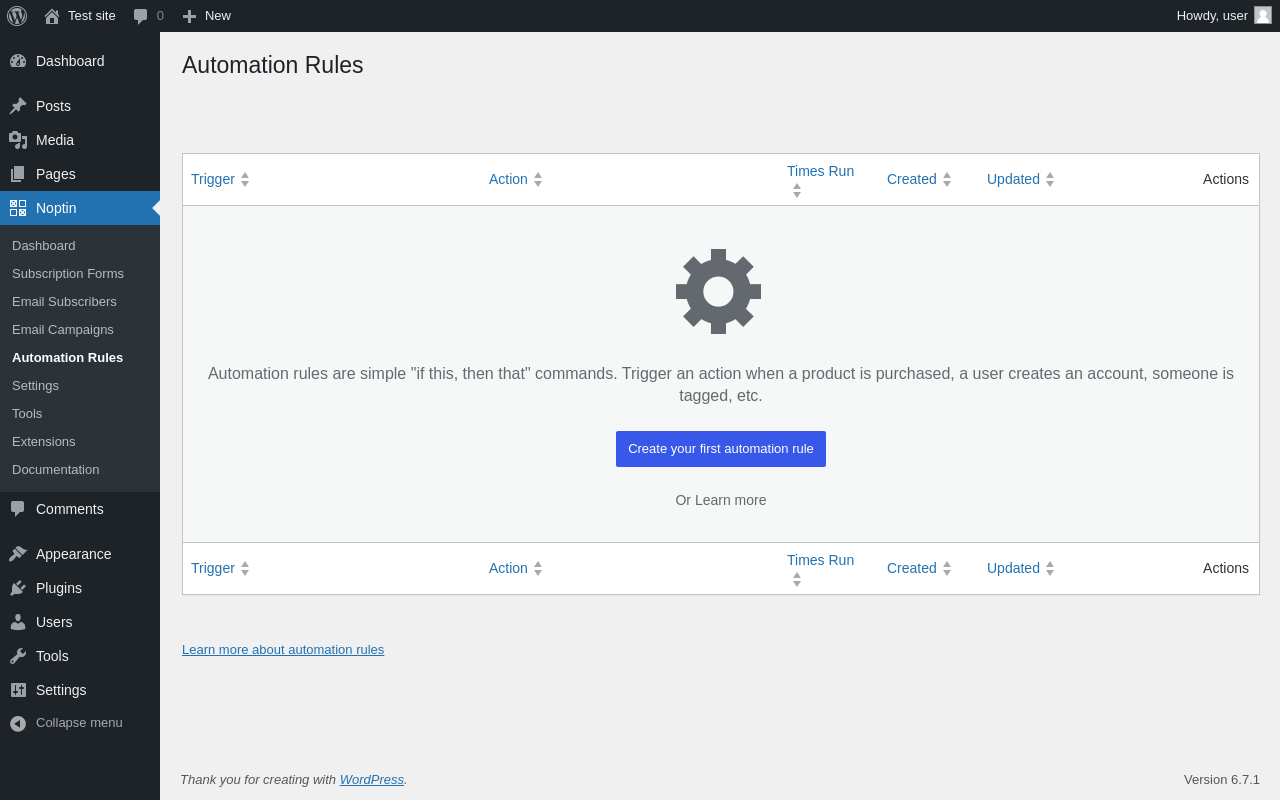Click the Actions column label in footer row
1280x800 pixels.
(1226, 568)
